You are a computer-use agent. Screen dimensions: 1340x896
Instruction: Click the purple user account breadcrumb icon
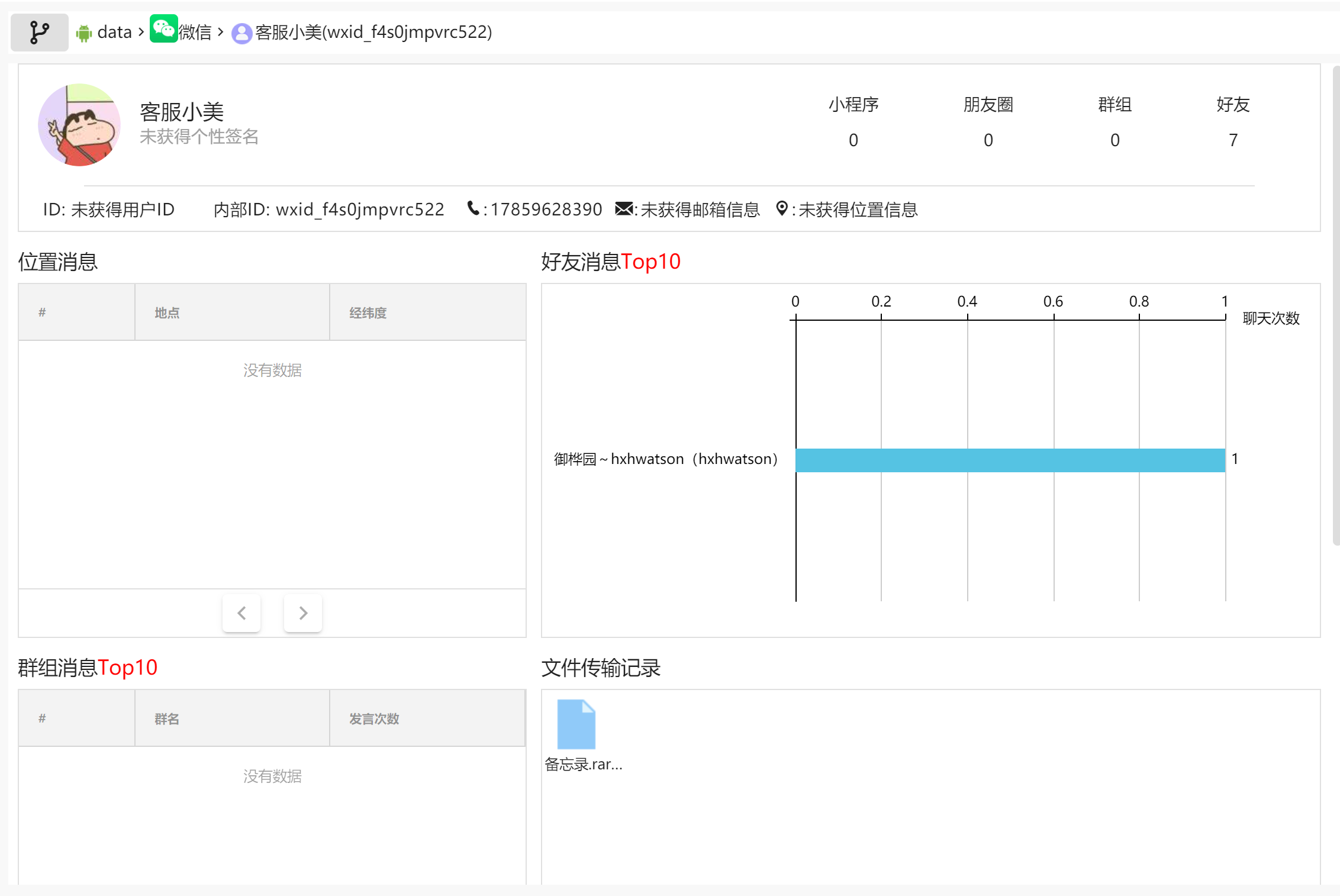[x=241, y=33]
